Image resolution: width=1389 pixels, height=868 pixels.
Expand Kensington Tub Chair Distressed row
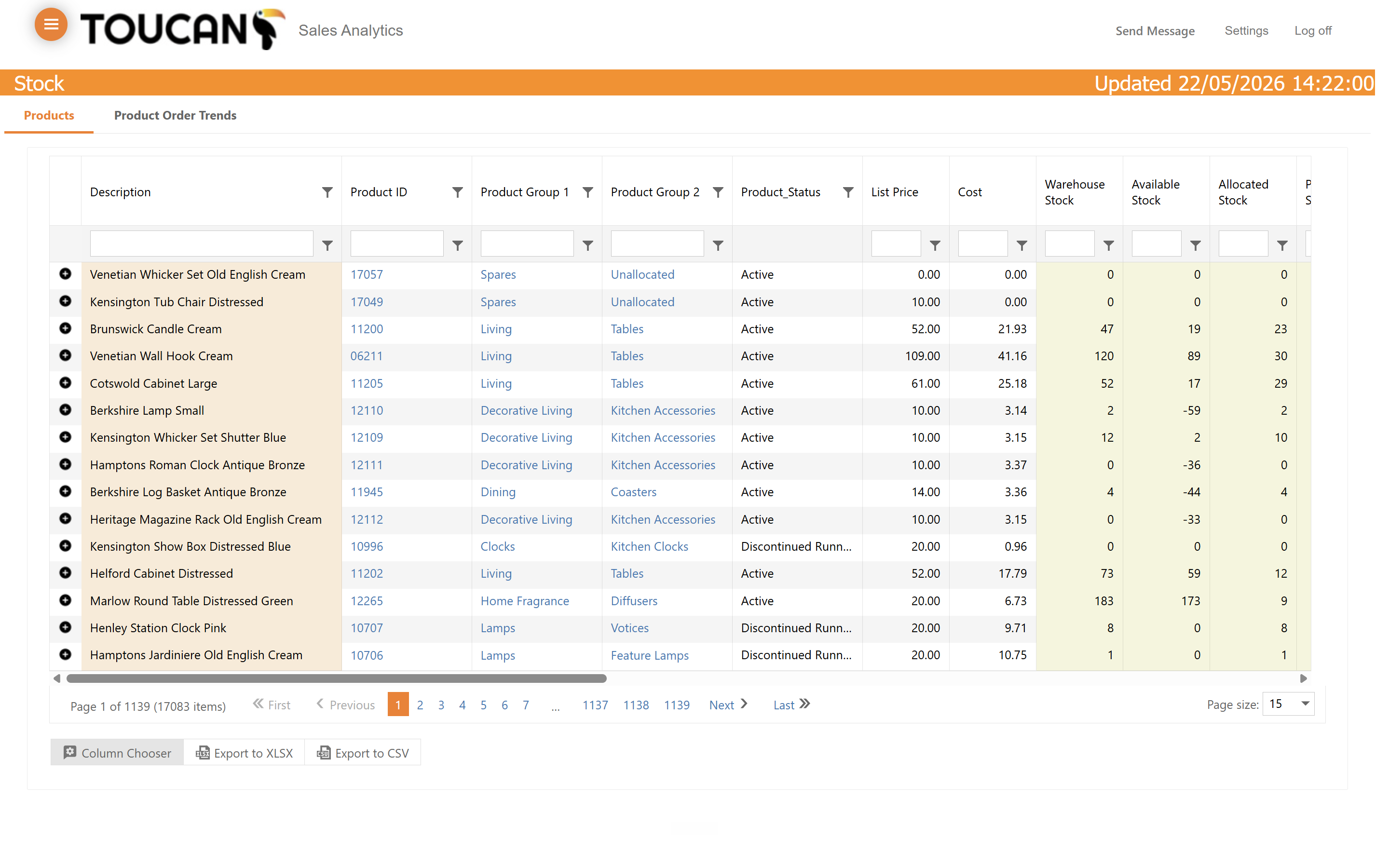click(x=66, y=301)
